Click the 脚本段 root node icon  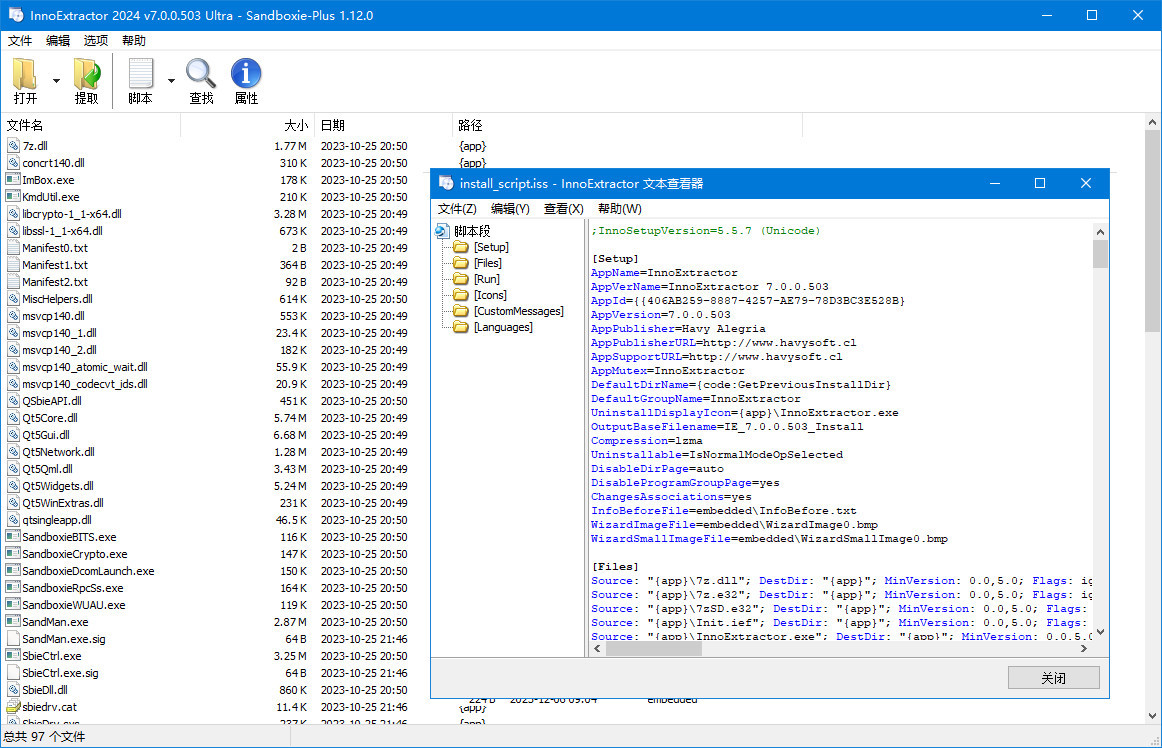click(442, 229)
